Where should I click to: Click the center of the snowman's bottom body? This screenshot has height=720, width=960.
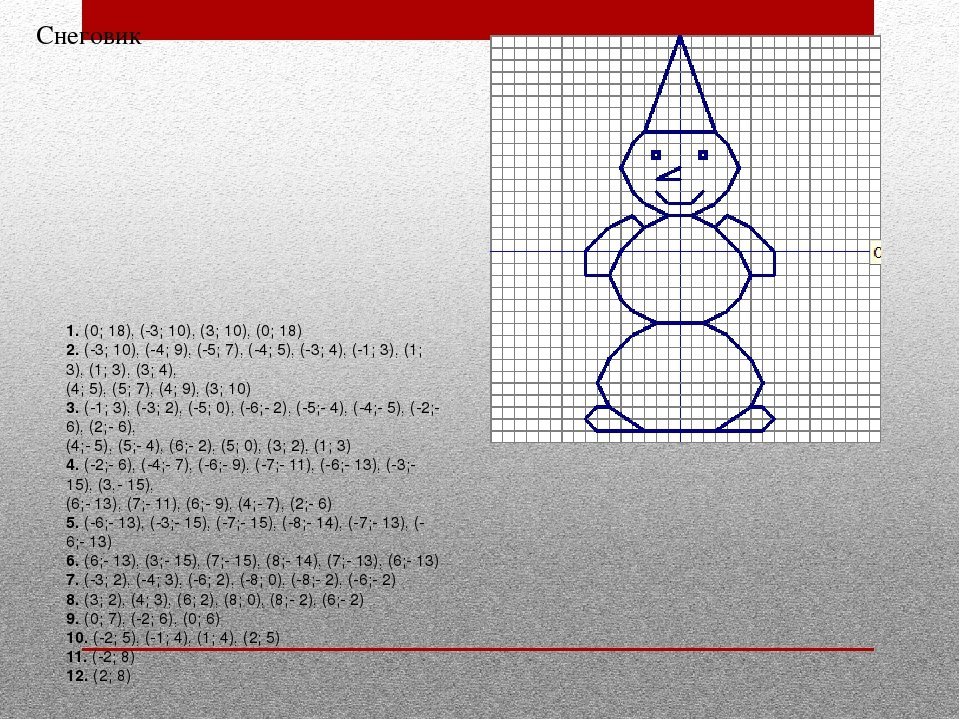[x=680, y=377]
